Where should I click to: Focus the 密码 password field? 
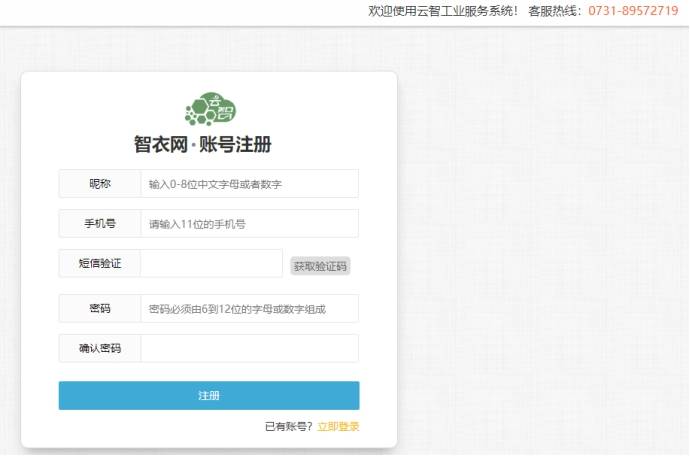coord(250,309)
